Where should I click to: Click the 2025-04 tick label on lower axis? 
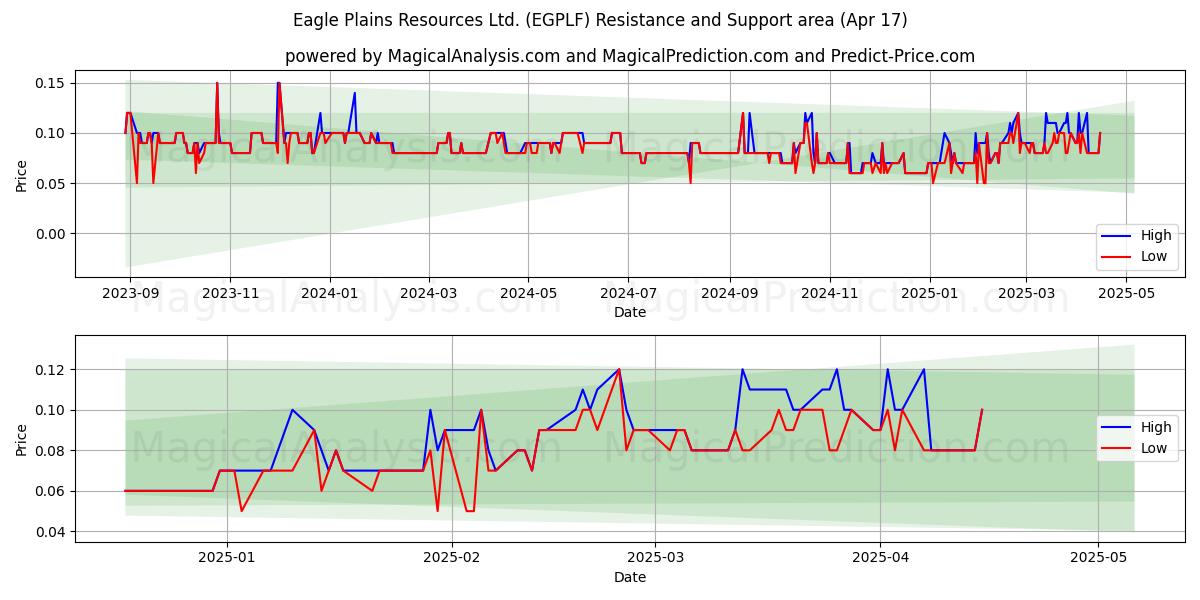coord(880,559)
